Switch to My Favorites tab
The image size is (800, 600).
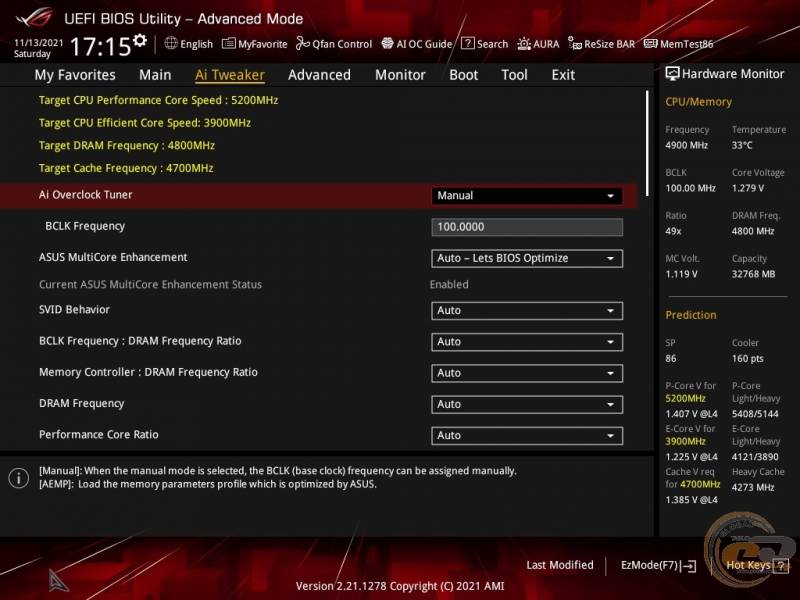point(75,75)
